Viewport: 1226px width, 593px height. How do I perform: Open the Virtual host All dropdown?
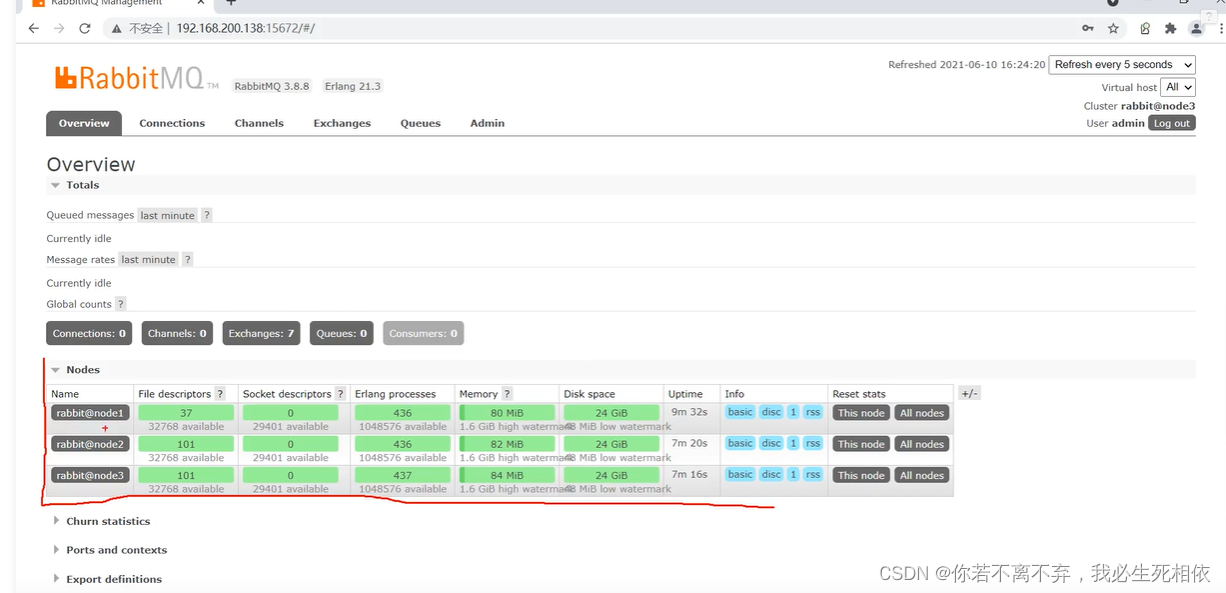pyautogui.click(x=1179, y=87)
